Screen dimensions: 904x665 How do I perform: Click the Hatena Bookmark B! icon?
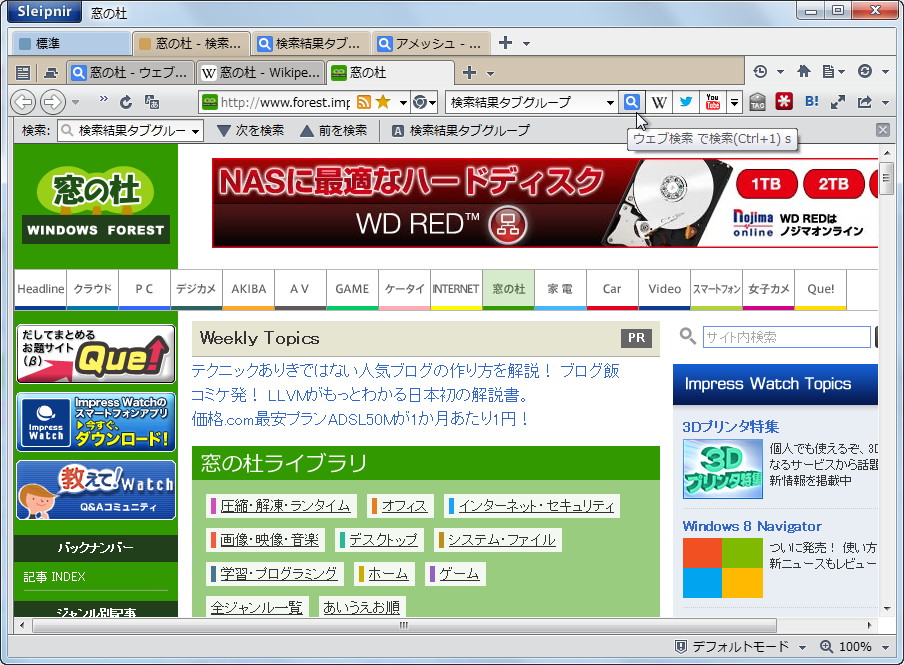point(812,101)
